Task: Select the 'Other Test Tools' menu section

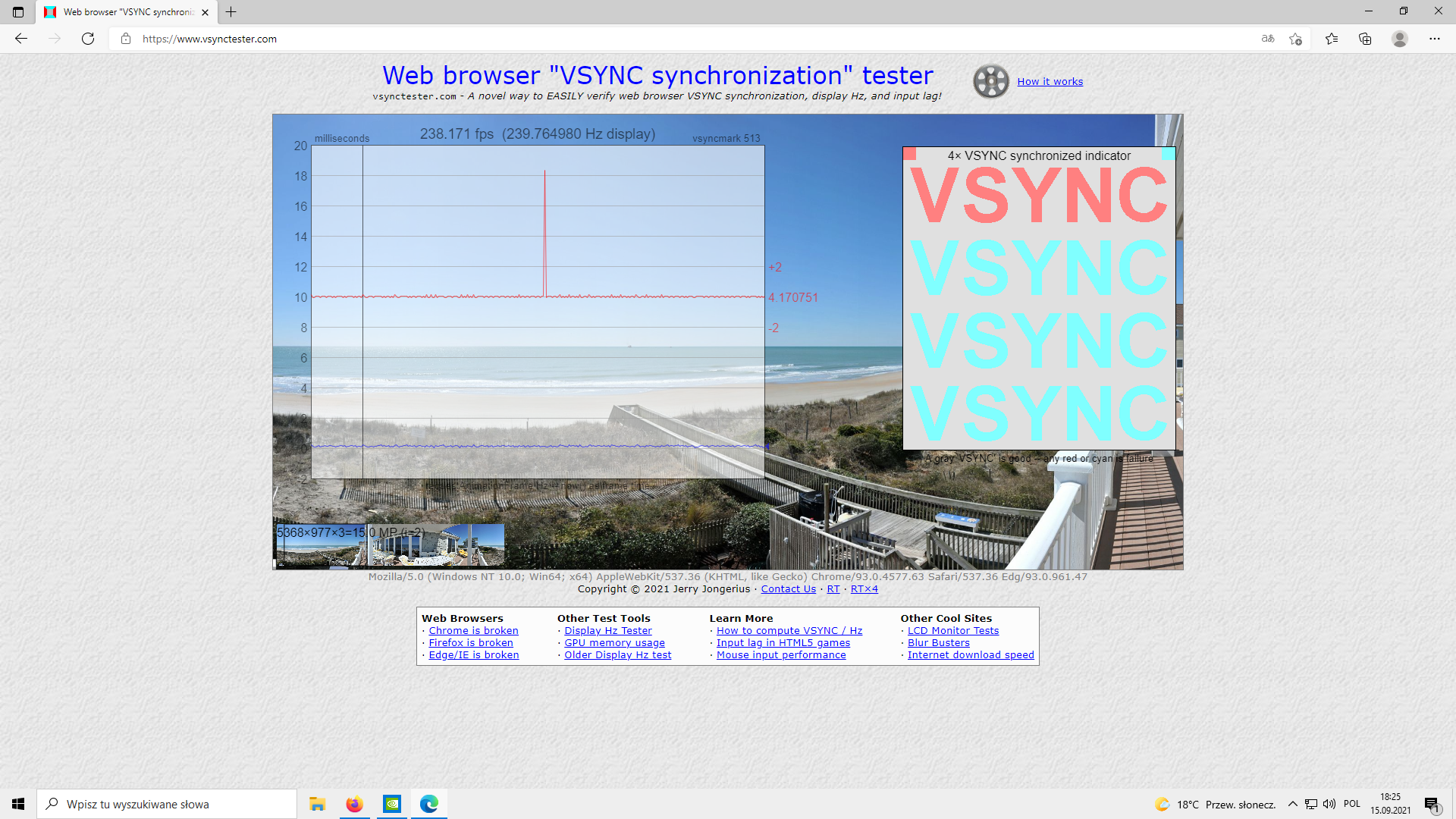Action: 605,617
